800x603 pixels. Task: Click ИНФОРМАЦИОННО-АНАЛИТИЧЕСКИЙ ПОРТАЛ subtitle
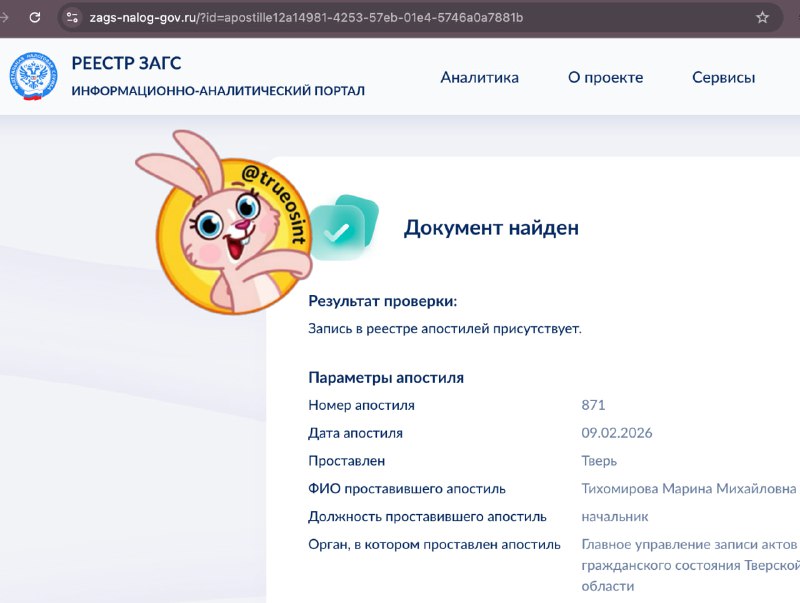218,91
